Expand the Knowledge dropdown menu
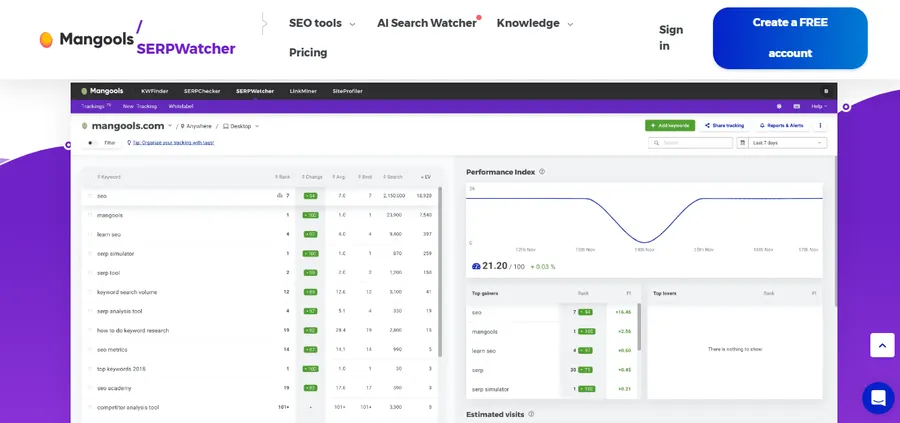The height and width of the screenshot is (423, 900). pyautogui.click(x=535, y=24)
